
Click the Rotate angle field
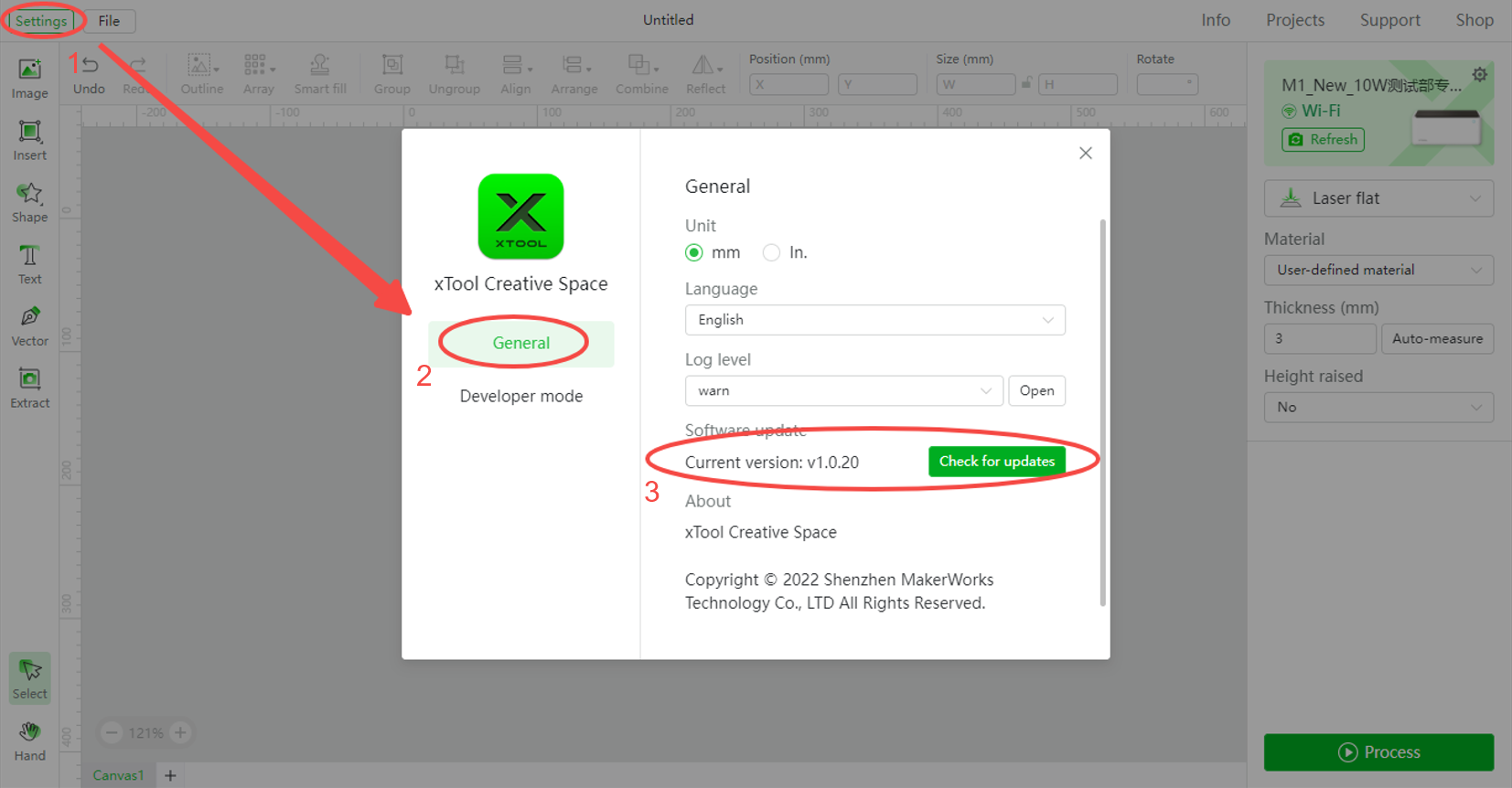point(1167,84)
